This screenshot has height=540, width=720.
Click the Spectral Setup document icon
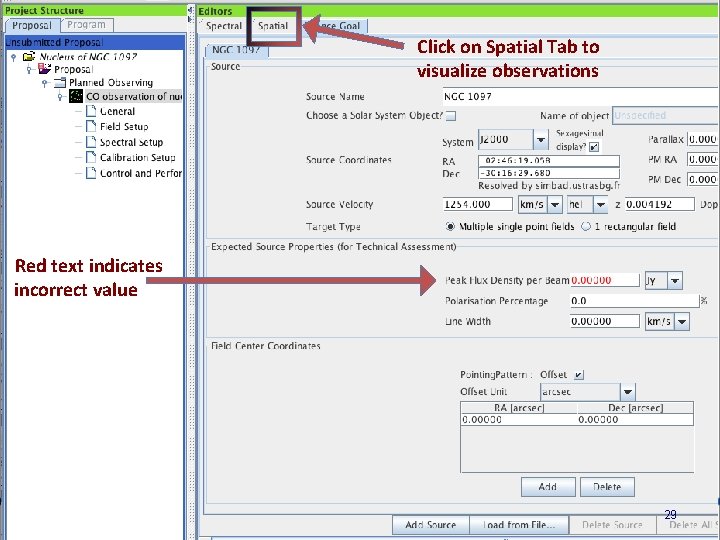click(x=91, y=142)
